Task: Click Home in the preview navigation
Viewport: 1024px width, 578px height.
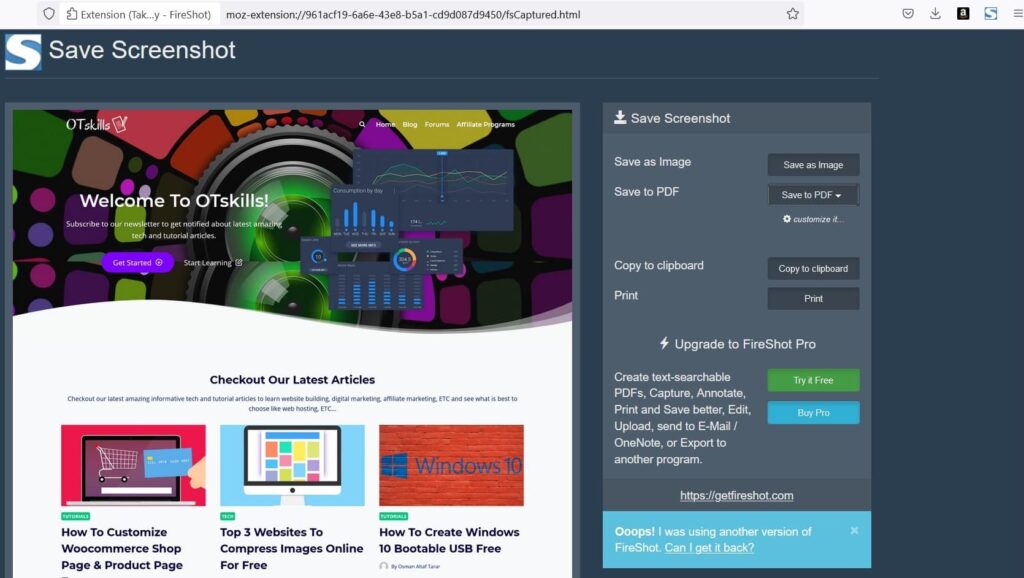Action: click(385, 124)
